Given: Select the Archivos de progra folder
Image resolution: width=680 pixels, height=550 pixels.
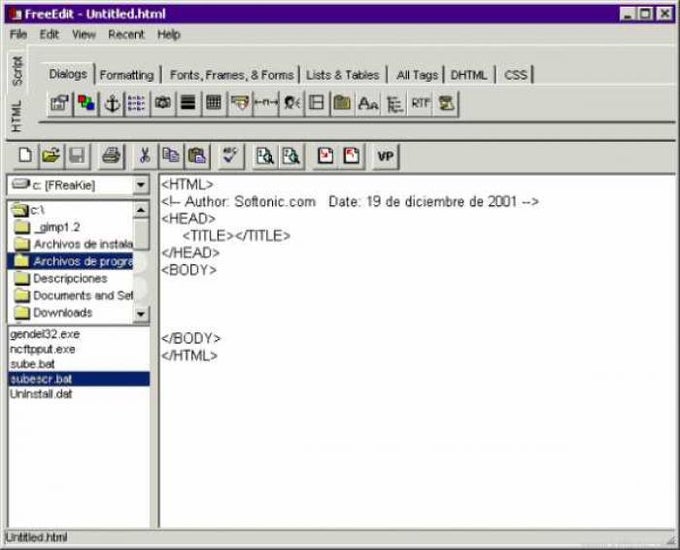Looking at the screenshot, I should pyautogui.click(x=70, y=262).
